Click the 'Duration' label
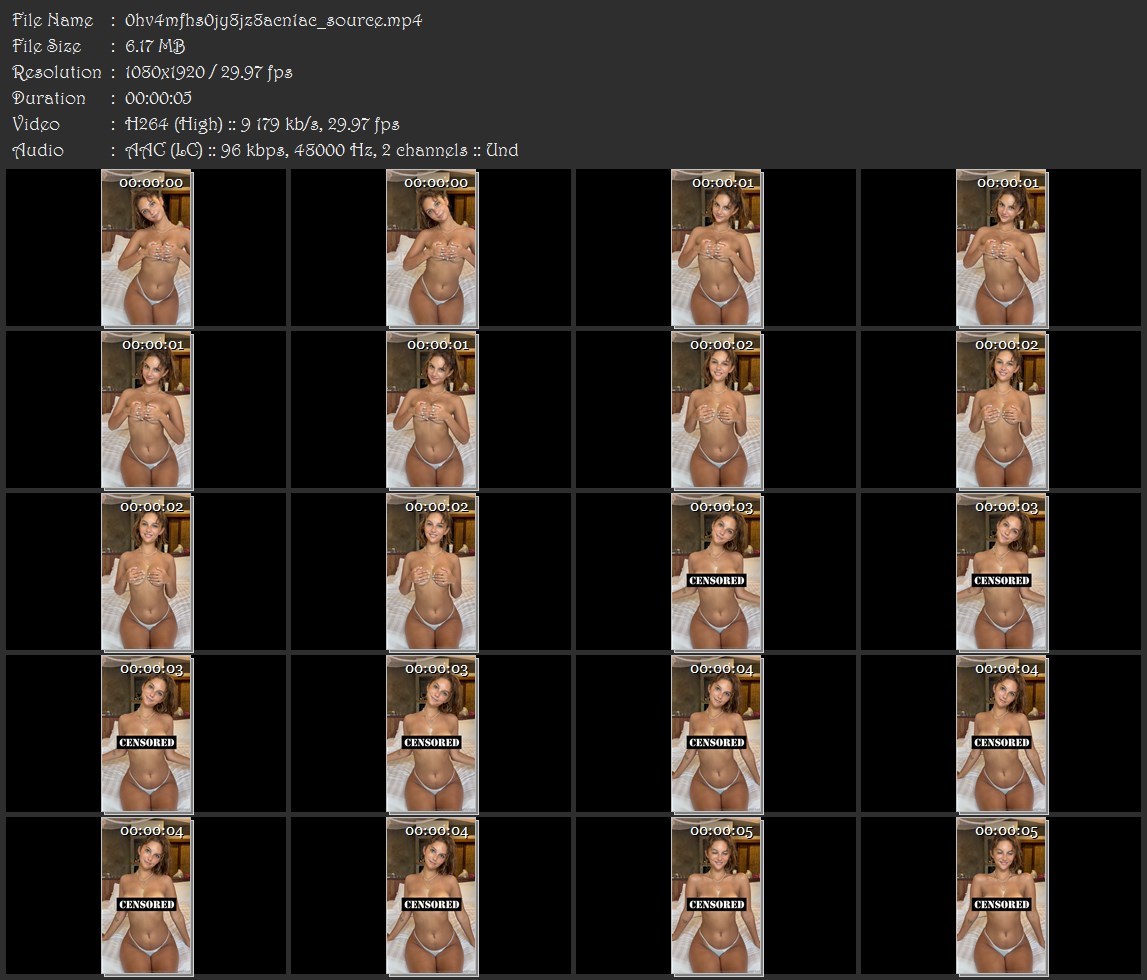Screen dimensions: 1147x980 [x=49, y=98]
